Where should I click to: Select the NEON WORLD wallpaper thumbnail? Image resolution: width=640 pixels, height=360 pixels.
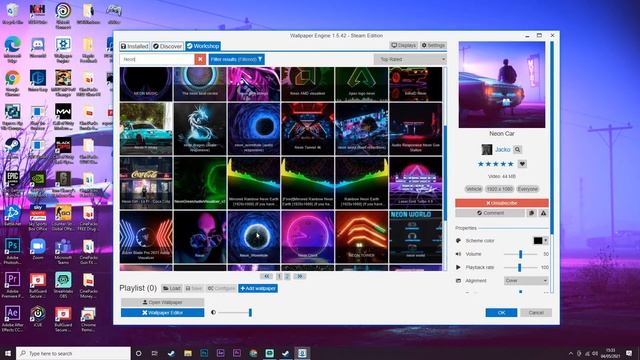416,237
